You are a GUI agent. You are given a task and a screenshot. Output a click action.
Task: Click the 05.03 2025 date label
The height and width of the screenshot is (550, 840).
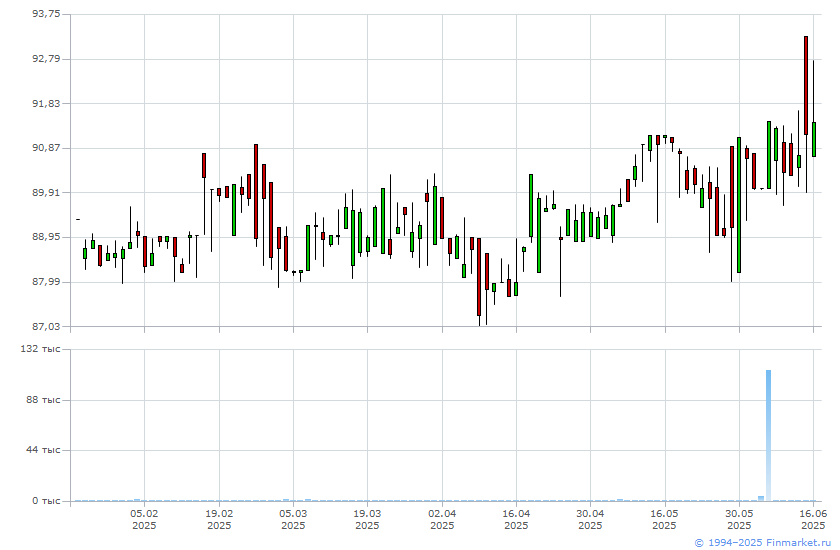click(293, 519)
